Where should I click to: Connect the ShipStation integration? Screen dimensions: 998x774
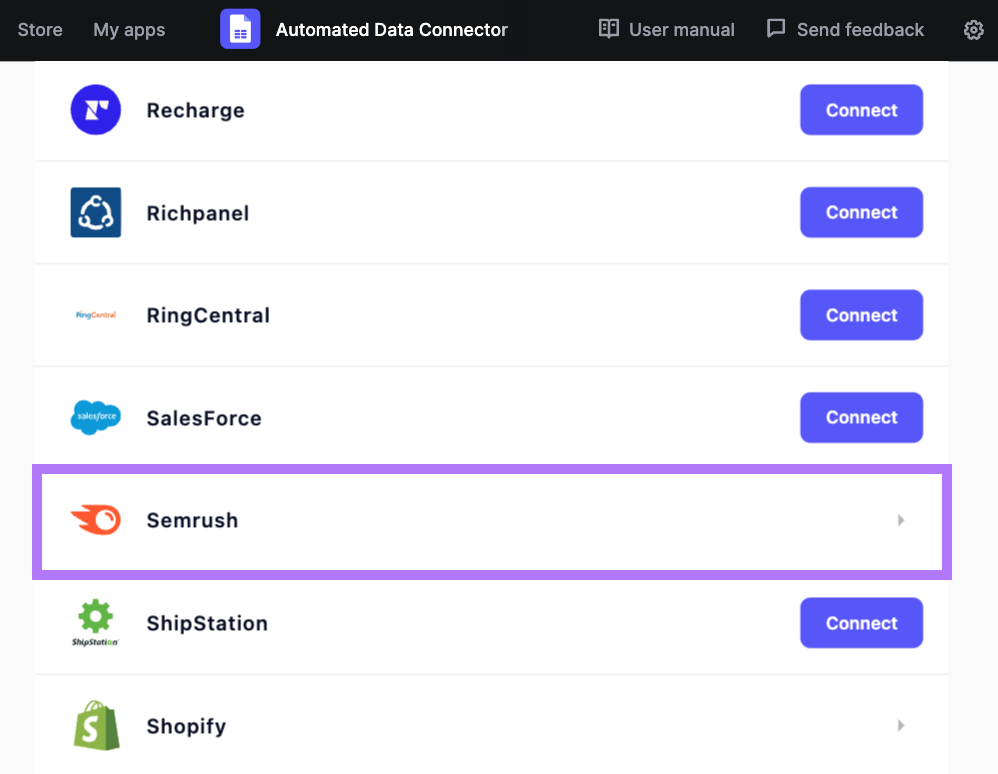[x=861, y=622]
